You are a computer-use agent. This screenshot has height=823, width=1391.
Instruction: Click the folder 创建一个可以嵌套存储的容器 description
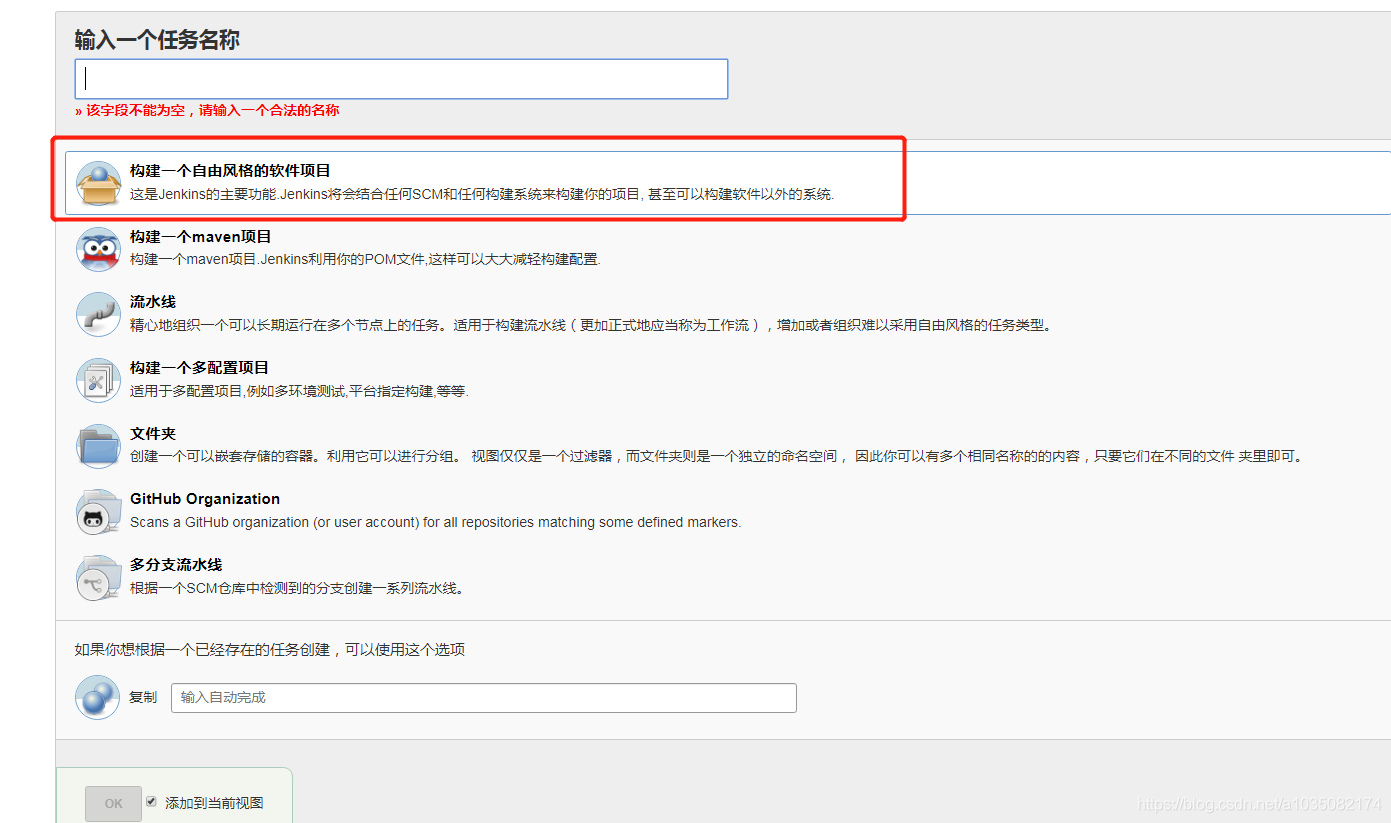click(x=717, y=456)
